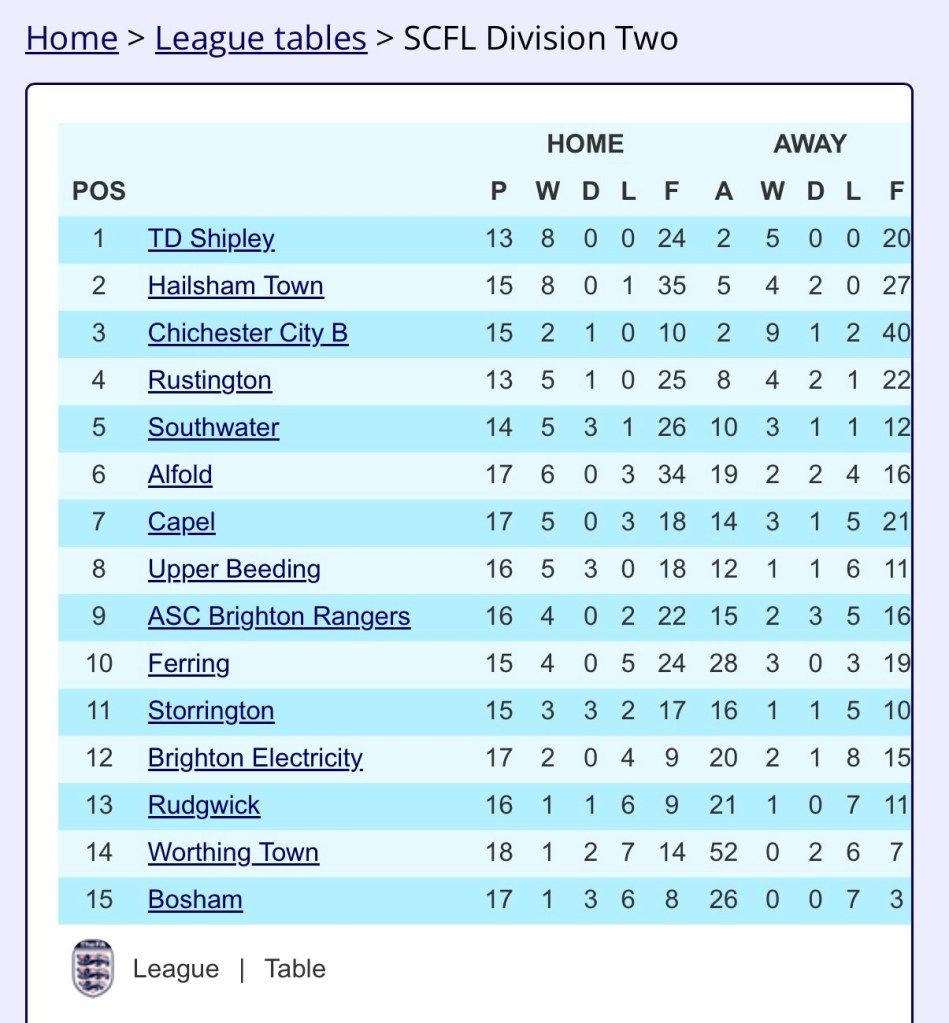View Southwater team details

214,427
